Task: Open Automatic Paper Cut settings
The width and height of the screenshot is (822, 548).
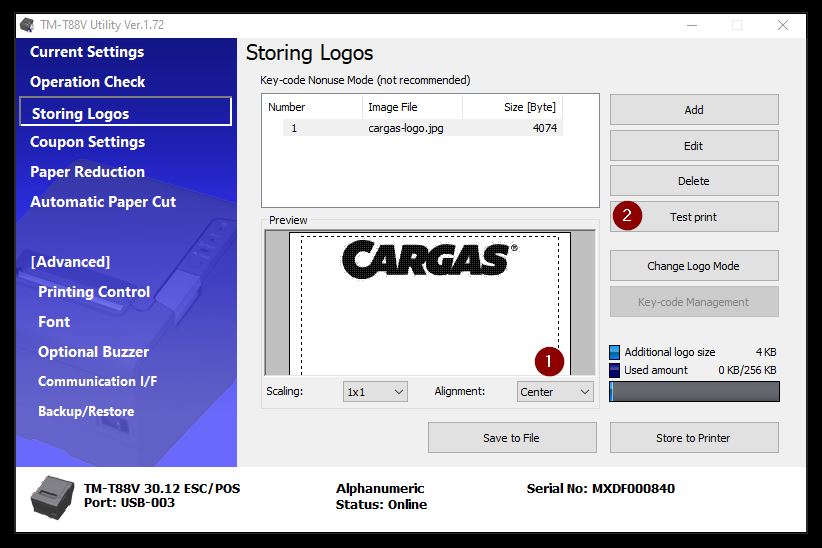Action: coord(103,202)
